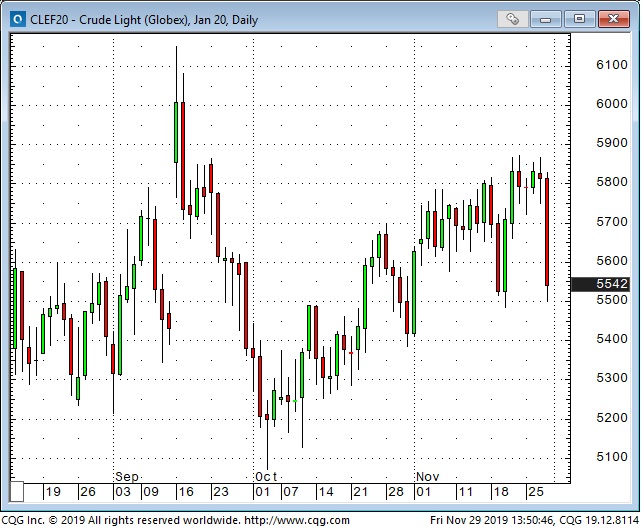Click date label 11 on time axis
The height and width of the screenshot is (528, 642).
coord(466,492)
